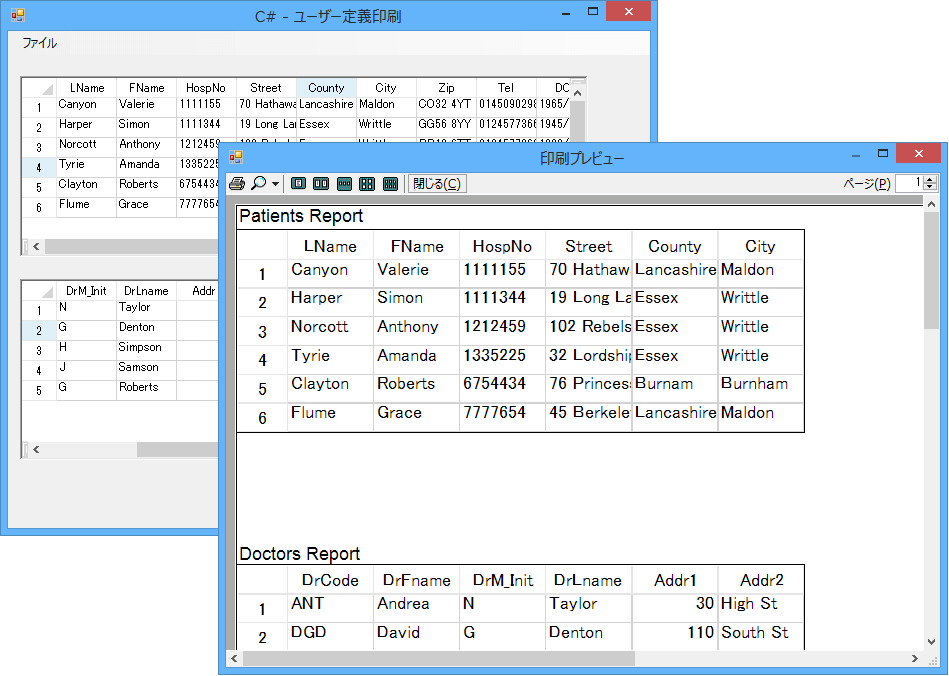Click select-all corner of doctors grid
The image size is (949, 676).
coord(39,291)
